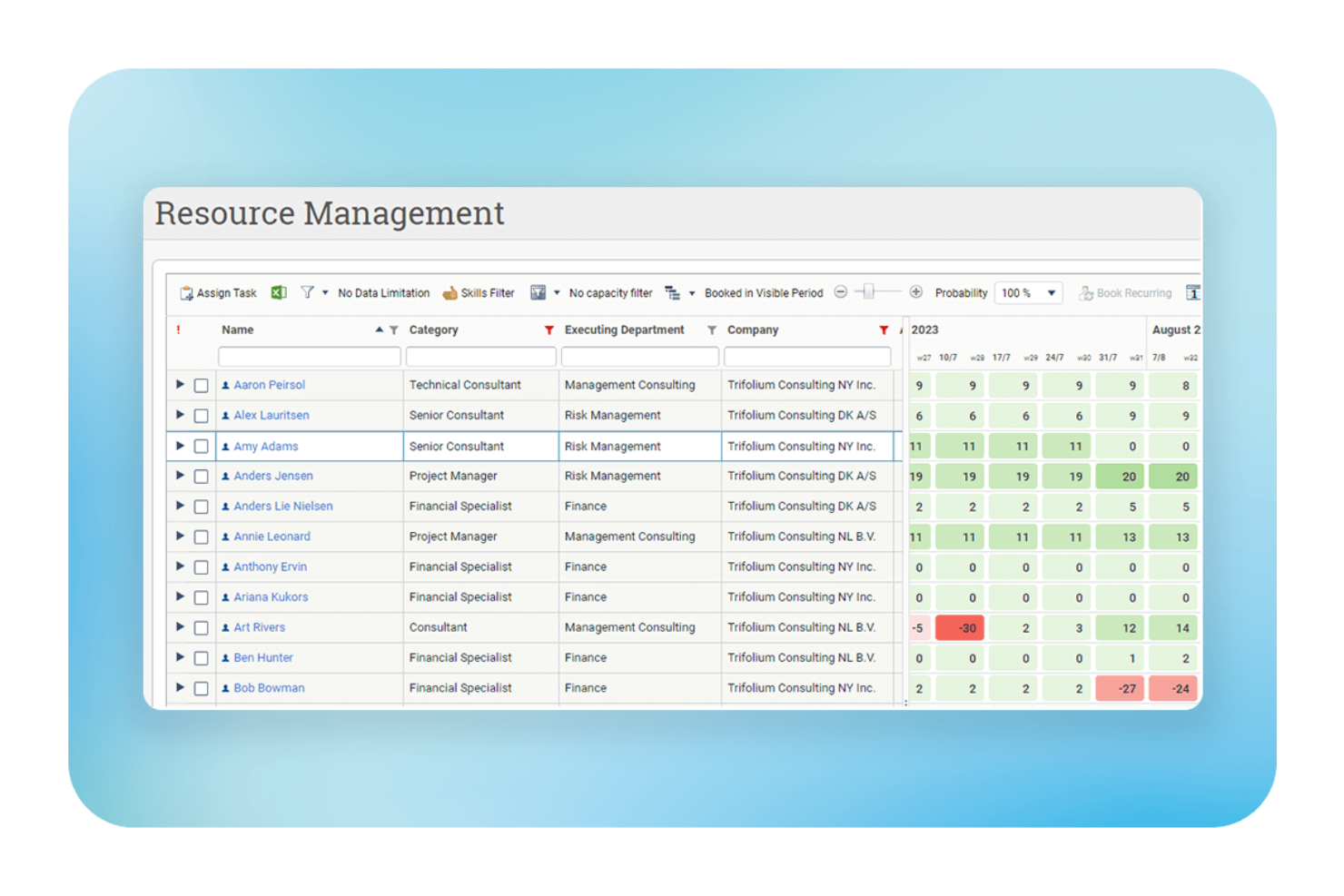
Task: Click the Book Recurring icon
Action: (1087, 292)
